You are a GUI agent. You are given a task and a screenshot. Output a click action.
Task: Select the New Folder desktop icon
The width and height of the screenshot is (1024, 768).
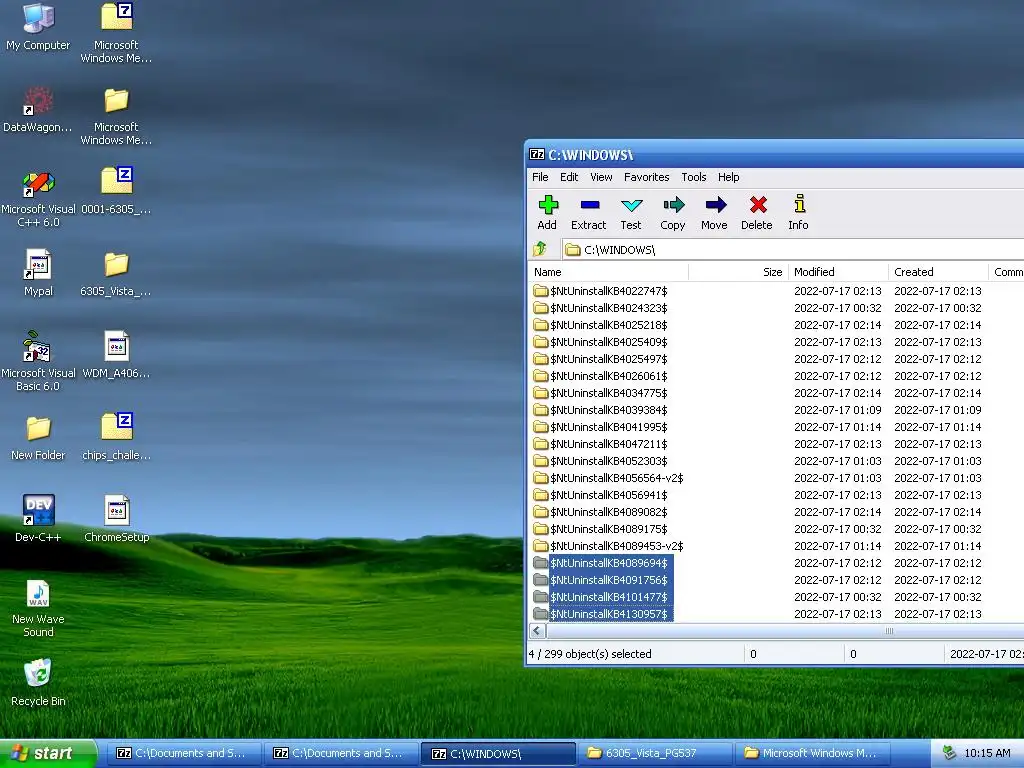pos(38,437)
